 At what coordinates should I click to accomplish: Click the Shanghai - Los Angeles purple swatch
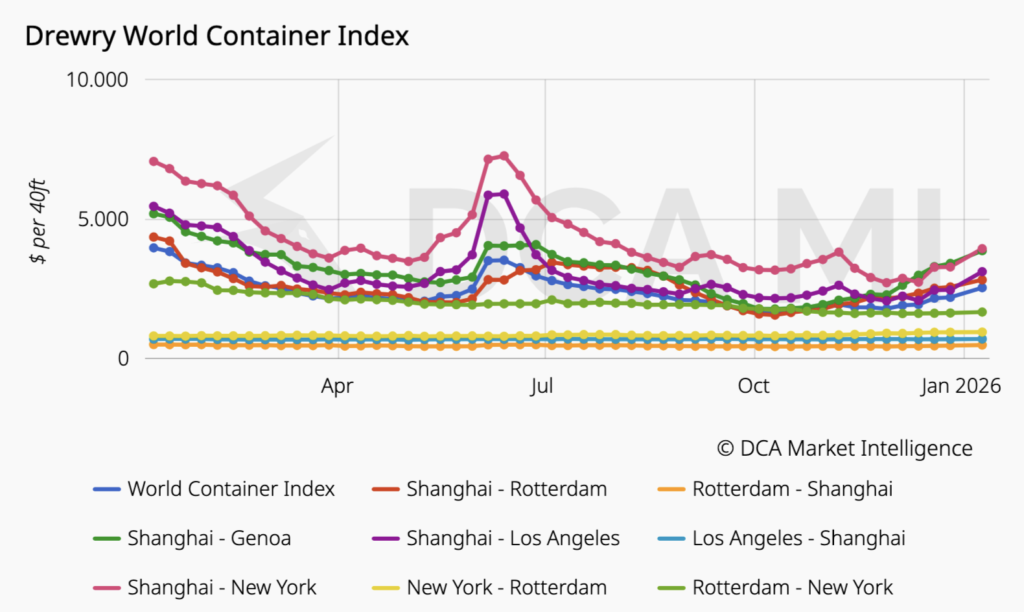384,538
